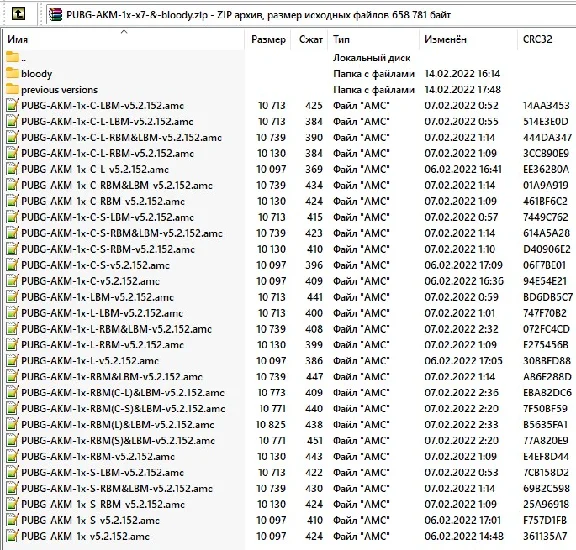Select the bloody folder icon

12,73
